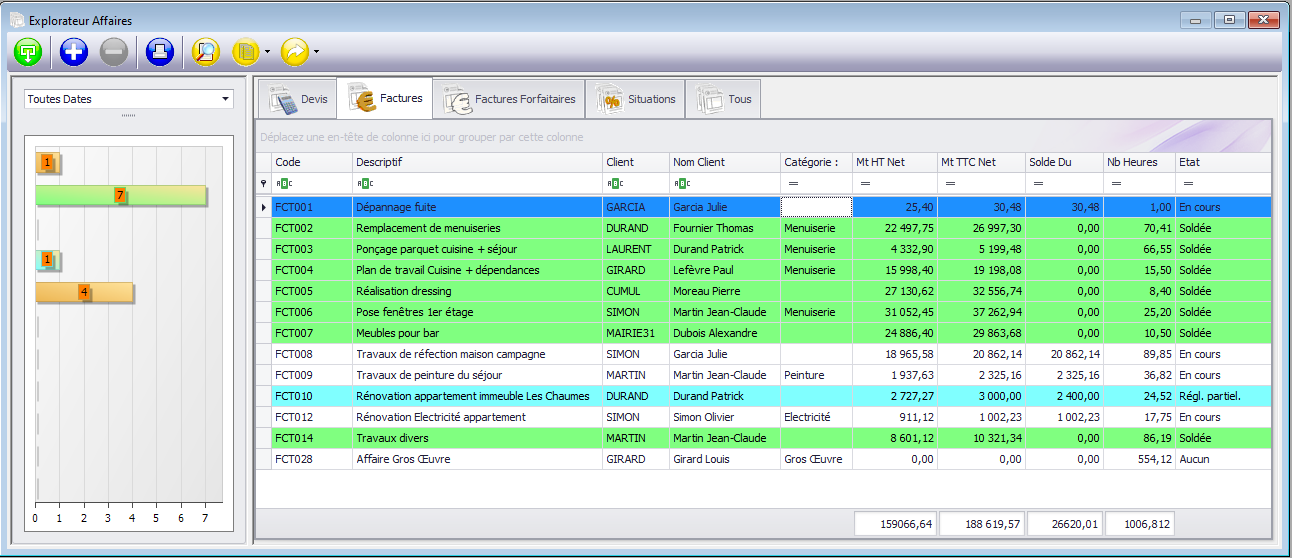Viewport: 1292px width, 558px height.
Task: Select Travaux de réfection maison campagne row
Action: [x=763, y=354]
